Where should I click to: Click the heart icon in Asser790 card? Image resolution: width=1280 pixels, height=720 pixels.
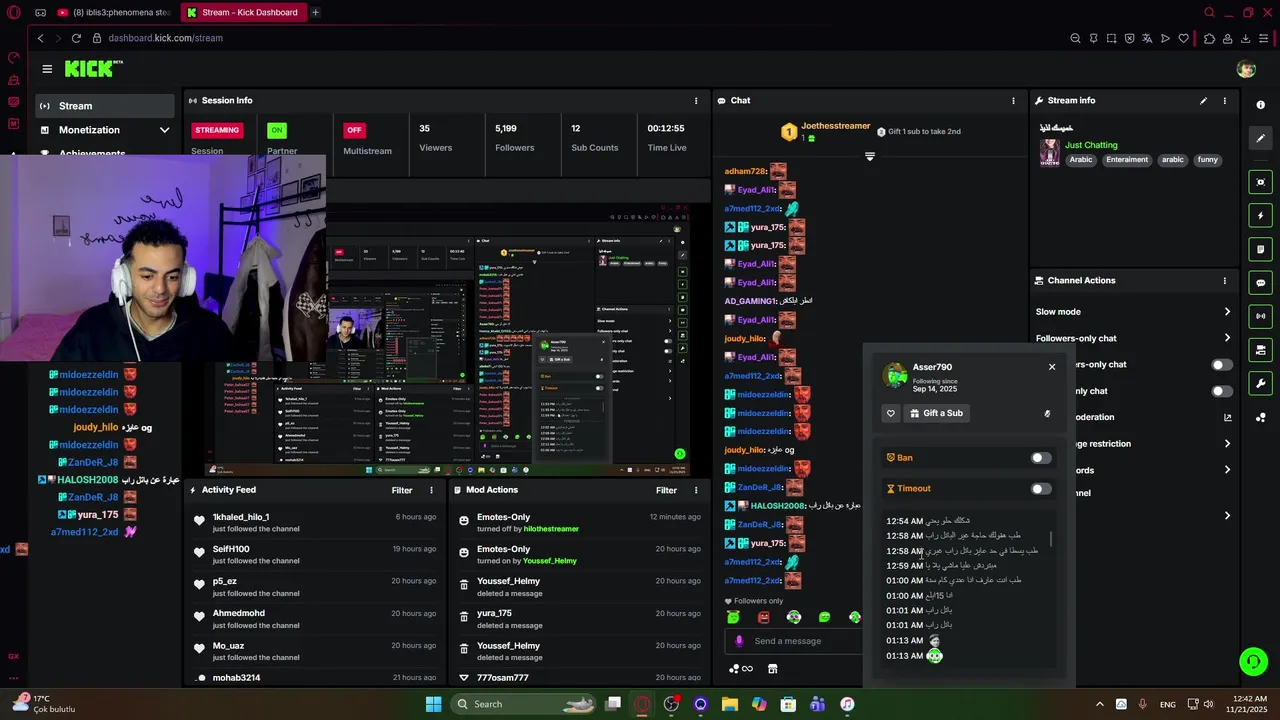point(891,413)
